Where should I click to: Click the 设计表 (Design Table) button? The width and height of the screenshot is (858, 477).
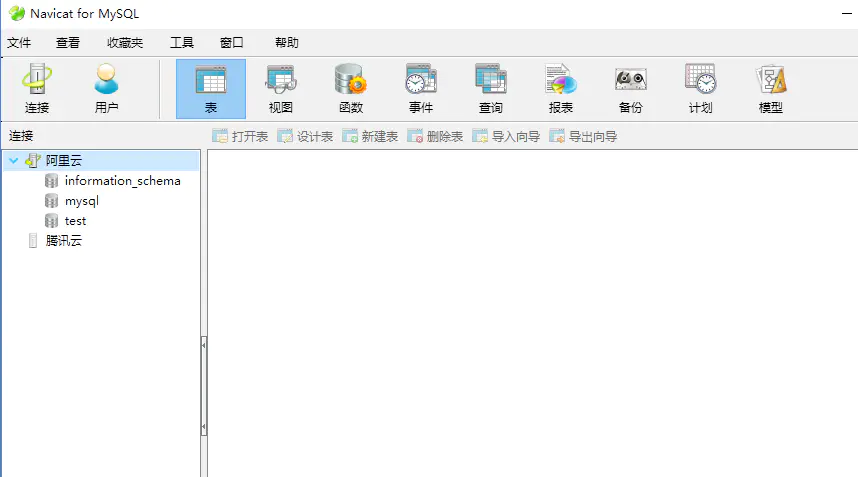pos(305,136)
